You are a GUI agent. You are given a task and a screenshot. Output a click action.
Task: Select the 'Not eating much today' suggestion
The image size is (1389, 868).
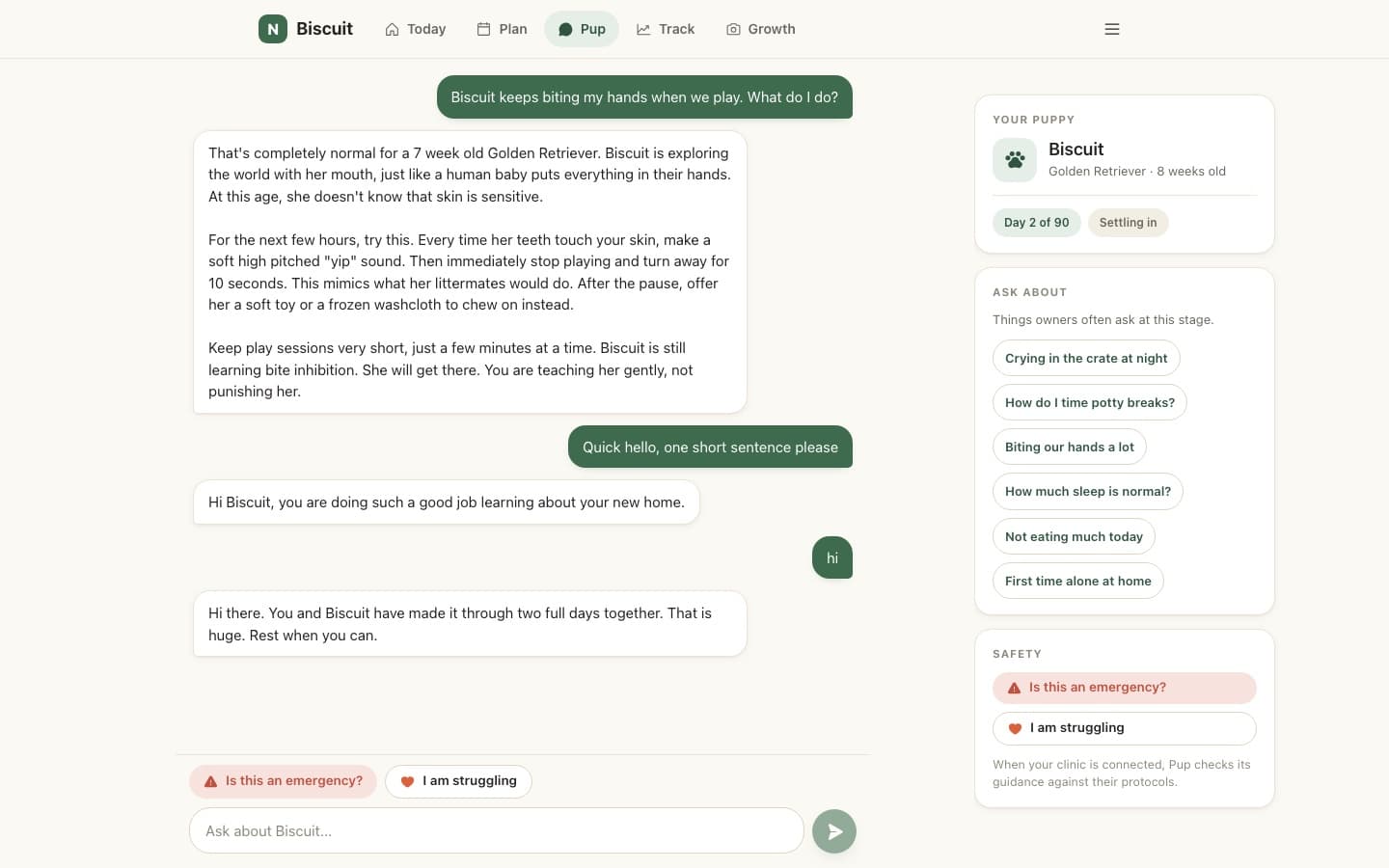pos(1074,536)
